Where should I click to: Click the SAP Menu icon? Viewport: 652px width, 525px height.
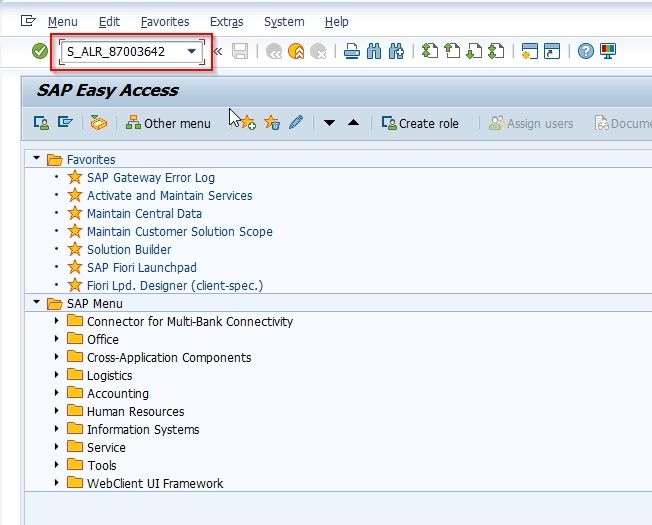pyautogui.click(x=65, y=122)
